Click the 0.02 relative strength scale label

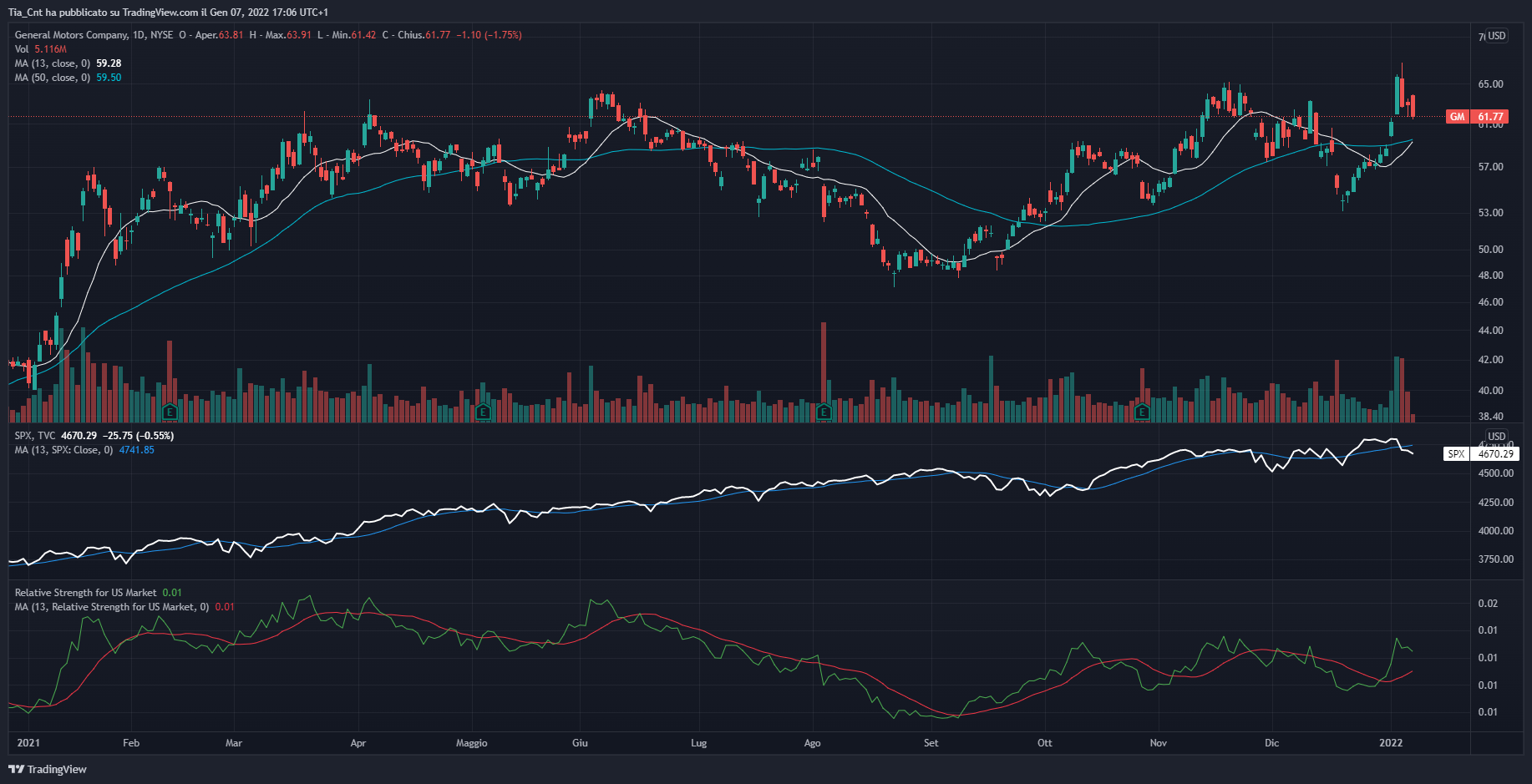[1488, 604]
